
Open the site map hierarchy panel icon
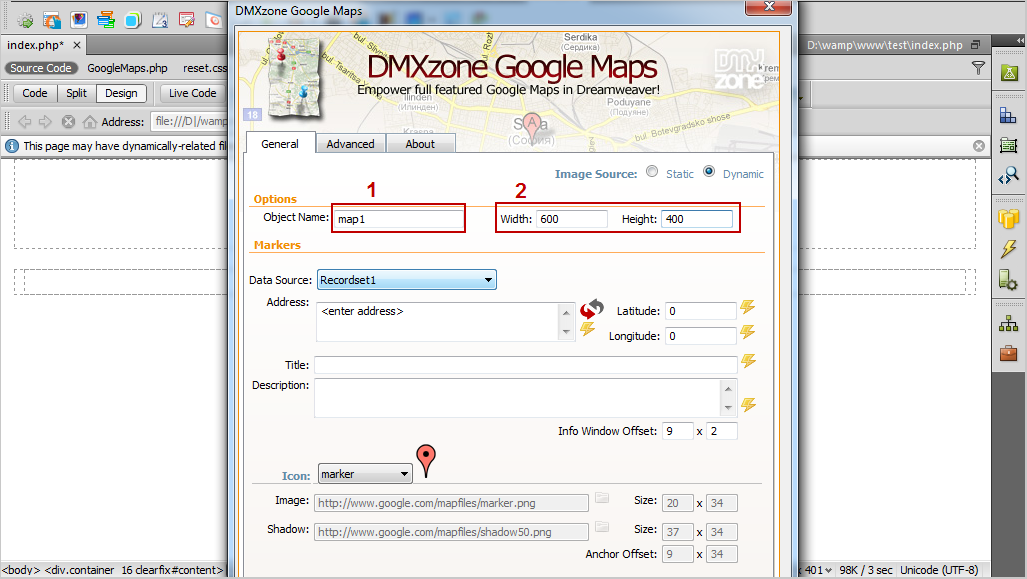[x=1009, y=324]
